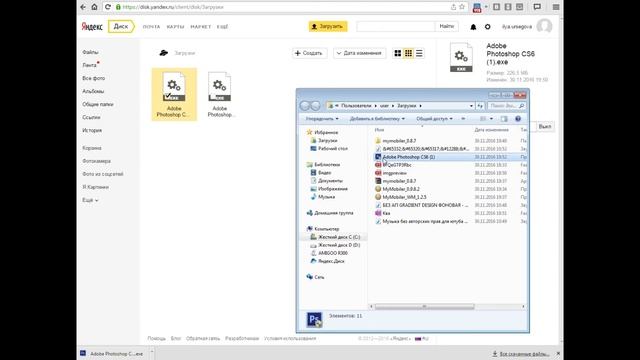Sort by Дата изменения column in Explorer
The image size is (640, 360).
coord(491,130)
